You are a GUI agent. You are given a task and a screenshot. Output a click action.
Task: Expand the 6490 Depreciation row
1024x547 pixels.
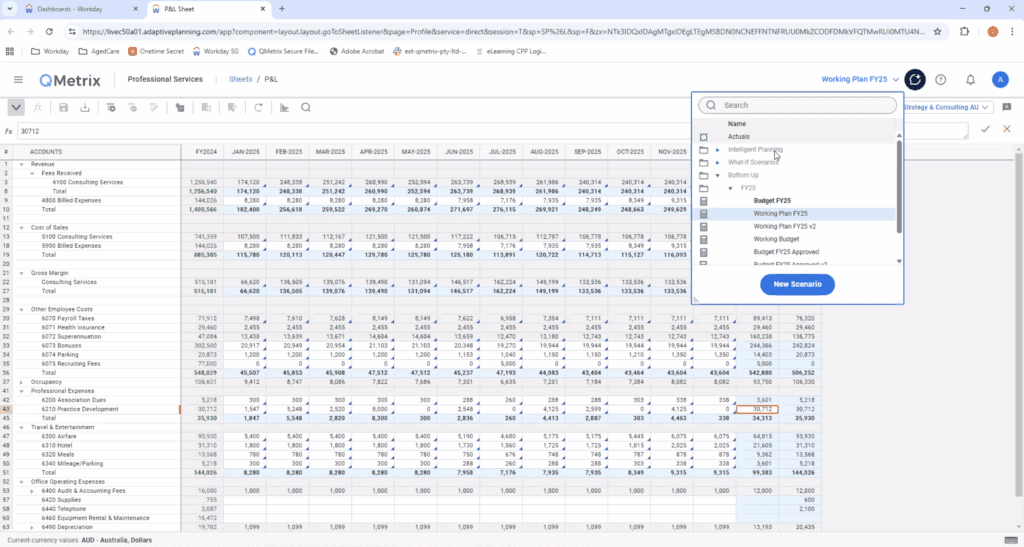click(32, 527)
